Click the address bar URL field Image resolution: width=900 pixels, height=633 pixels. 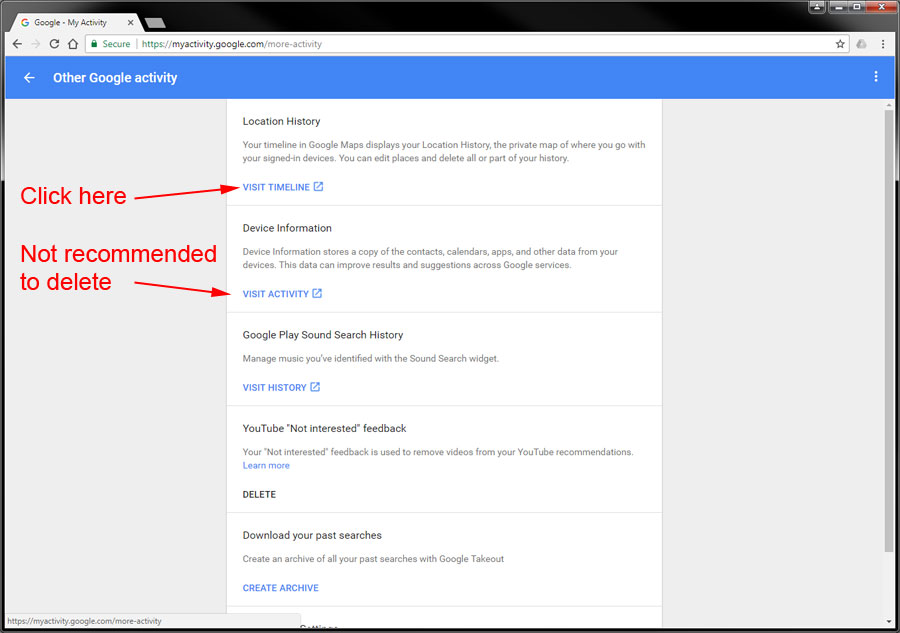coord(467,44)
